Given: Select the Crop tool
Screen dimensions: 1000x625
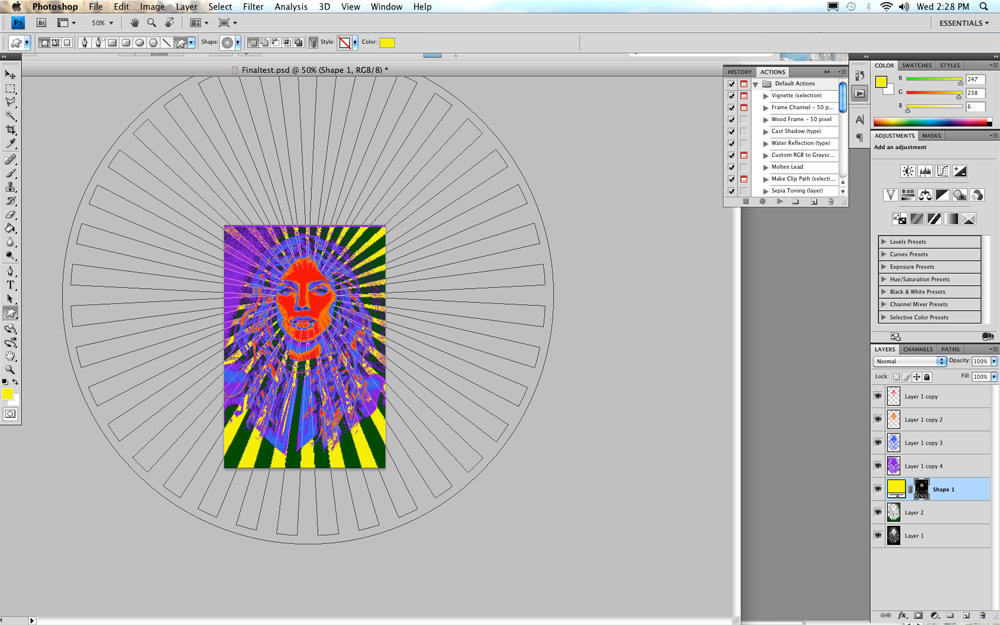Looking at the screenshot, I should point(10,129).
